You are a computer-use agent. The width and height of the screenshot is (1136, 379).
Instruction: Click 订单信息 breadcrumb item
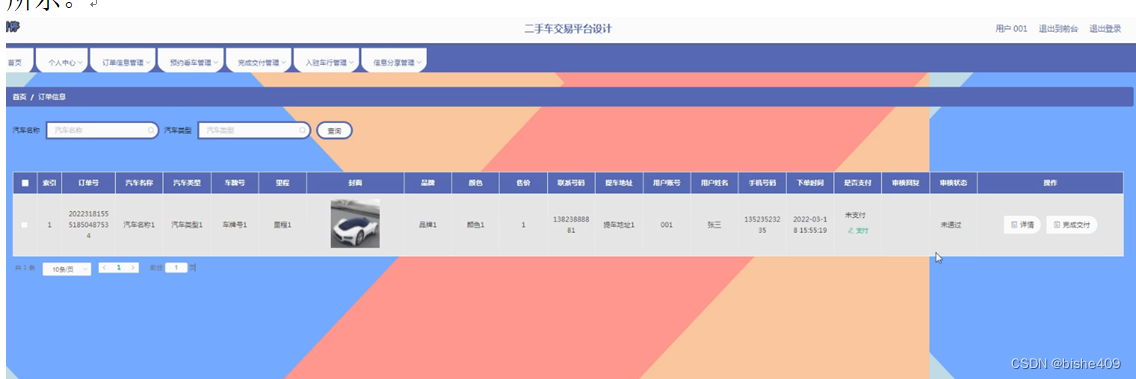52,96
